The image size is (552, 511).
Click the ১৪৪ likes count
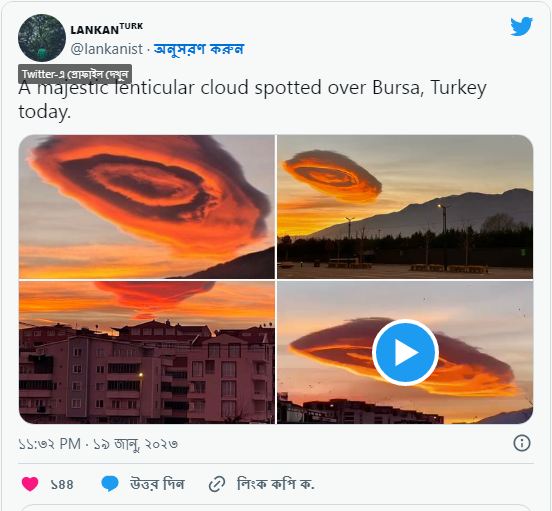62,485
